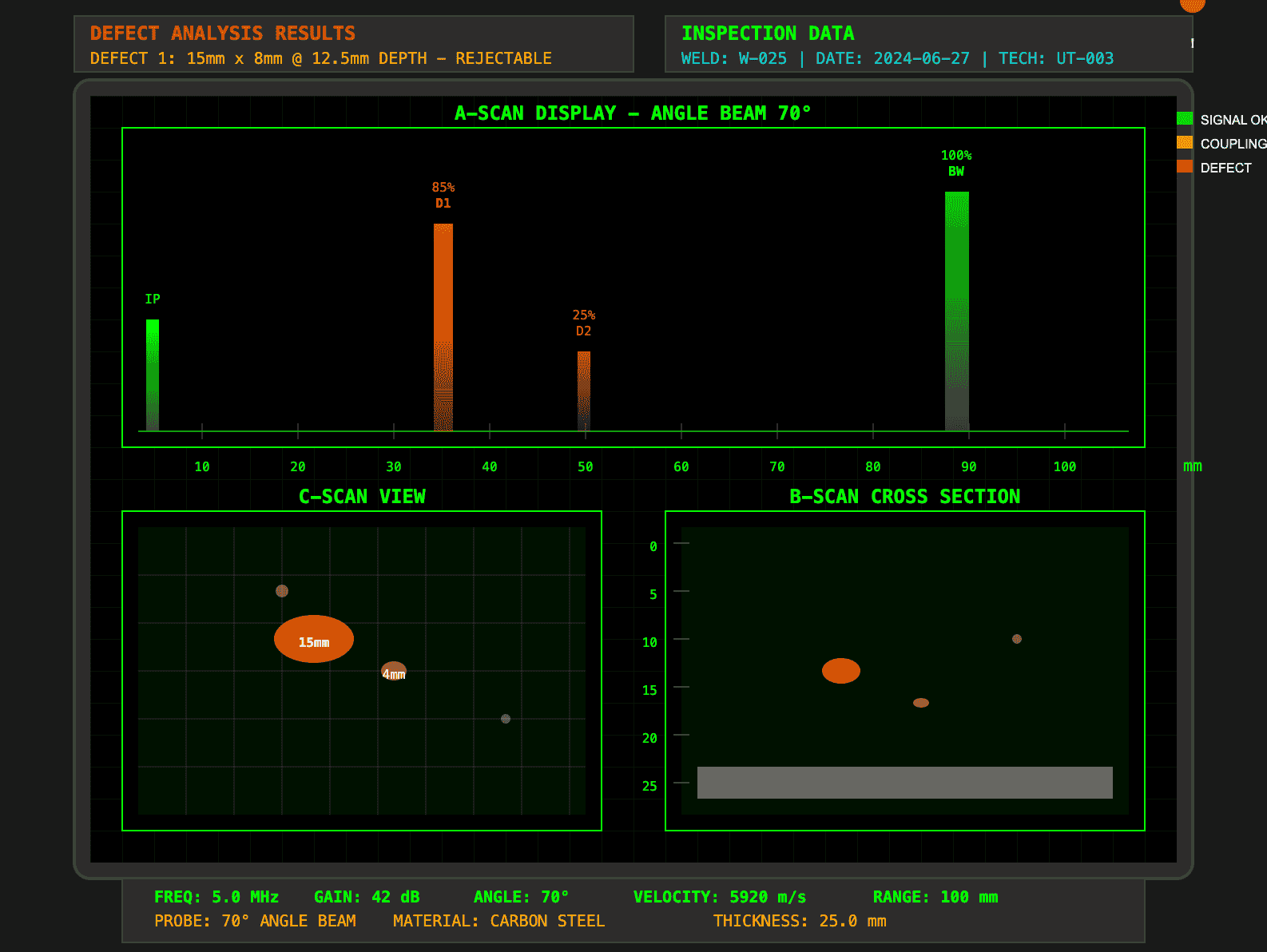Click the small defect dot near 10mm depth in B-scan

click(x=1017, y=639)
